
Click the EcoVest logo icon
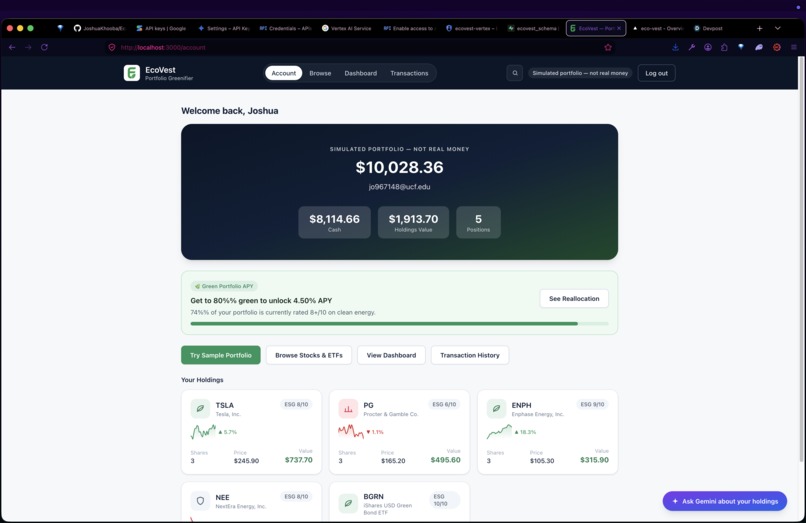132,73
